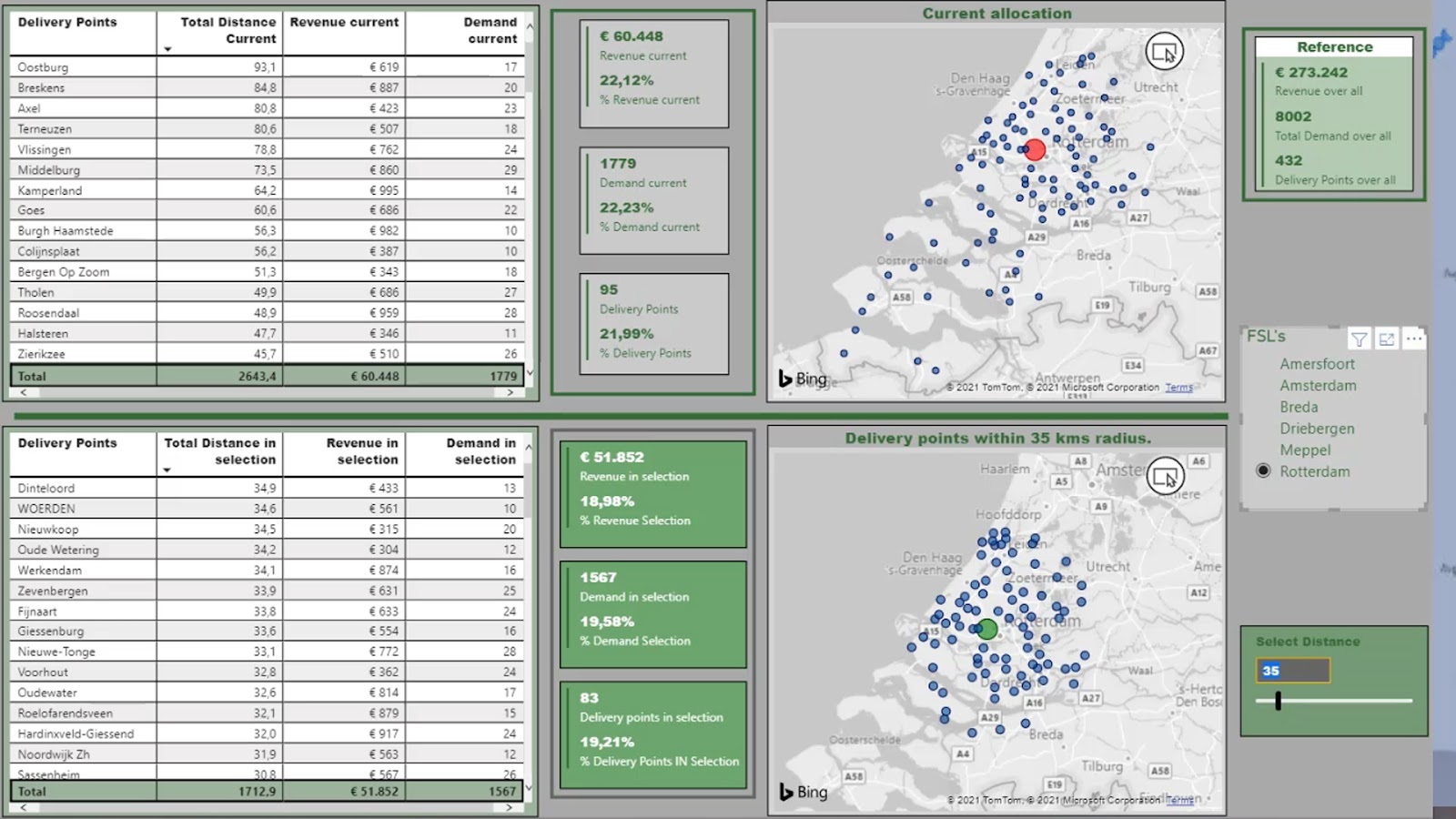Click Bergen Op Zoom in the table
The image size is (1456, 819).
267,272
